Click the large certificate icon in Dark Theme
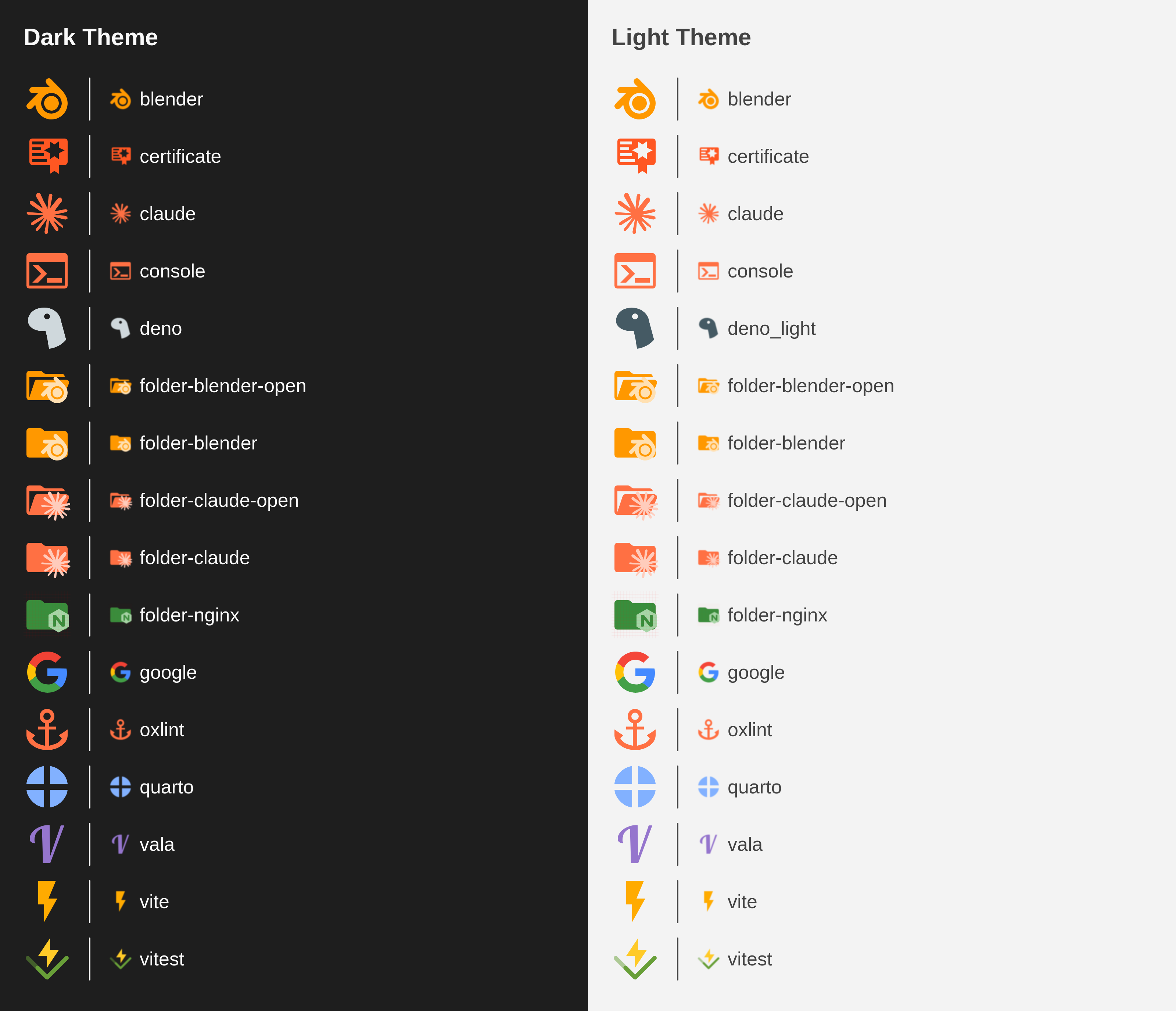This screenshot has height=1011, width=1176. click(48, 156)
